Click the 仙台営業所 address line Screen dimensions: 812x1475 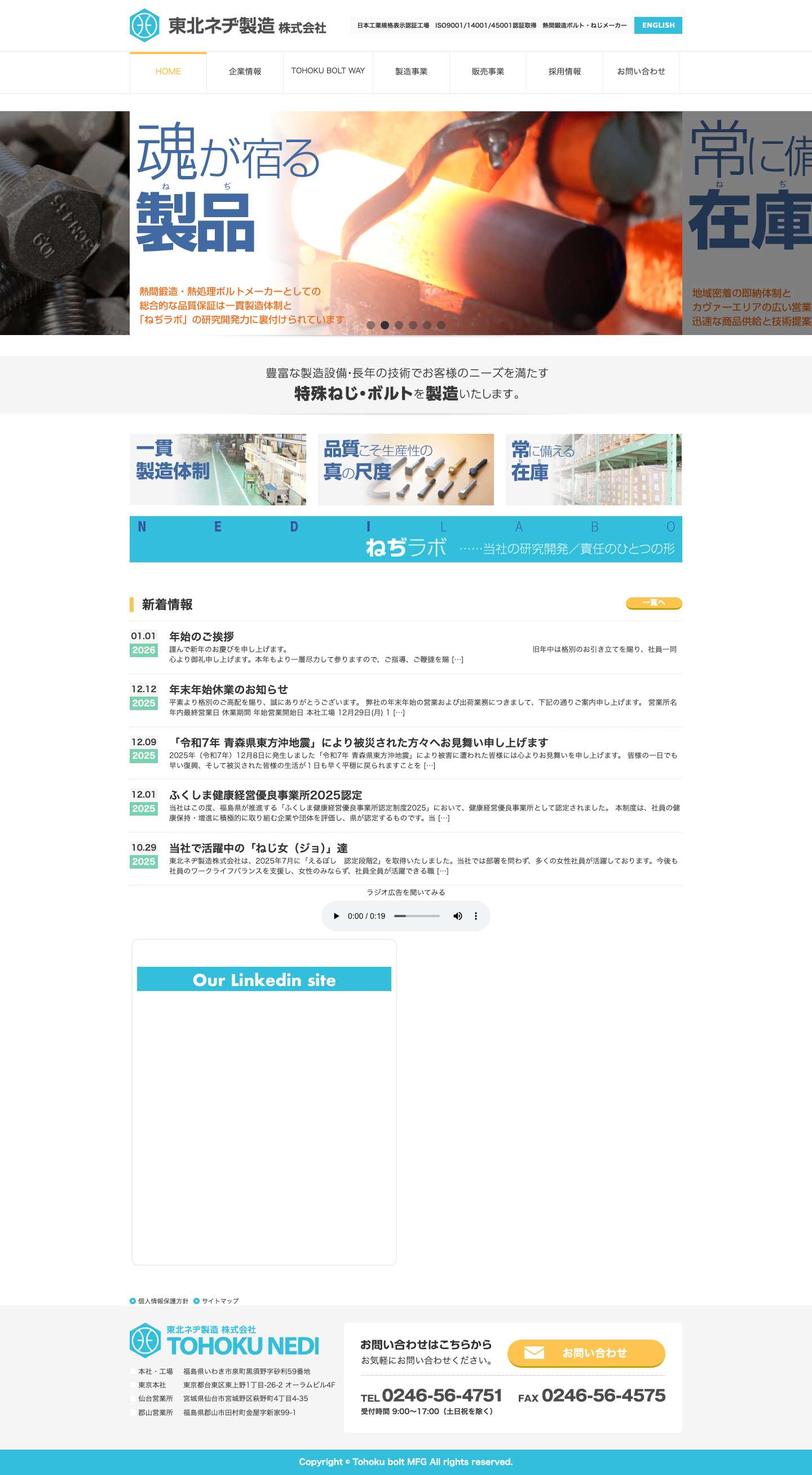tap(219, 1399)
